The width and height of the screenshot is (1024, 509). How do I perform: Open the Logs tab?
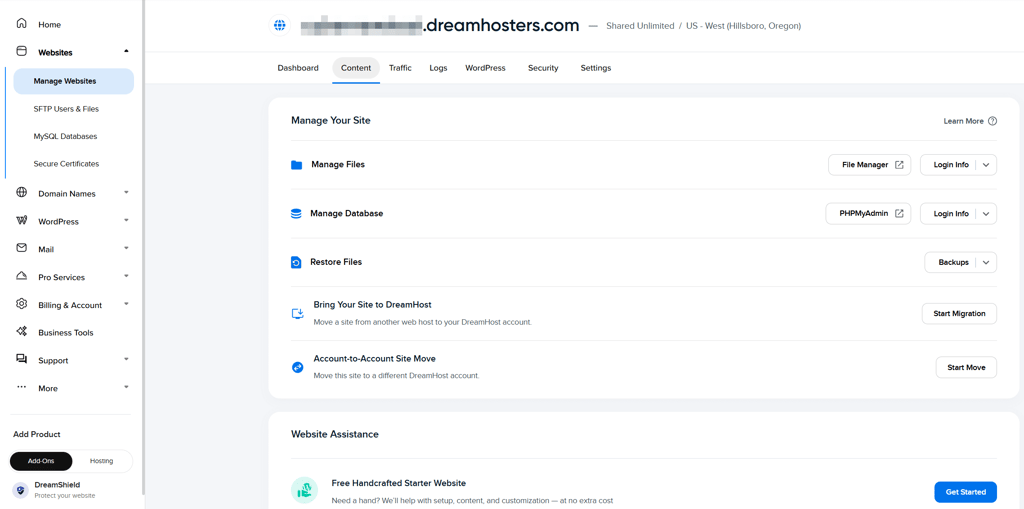point(438,68)
